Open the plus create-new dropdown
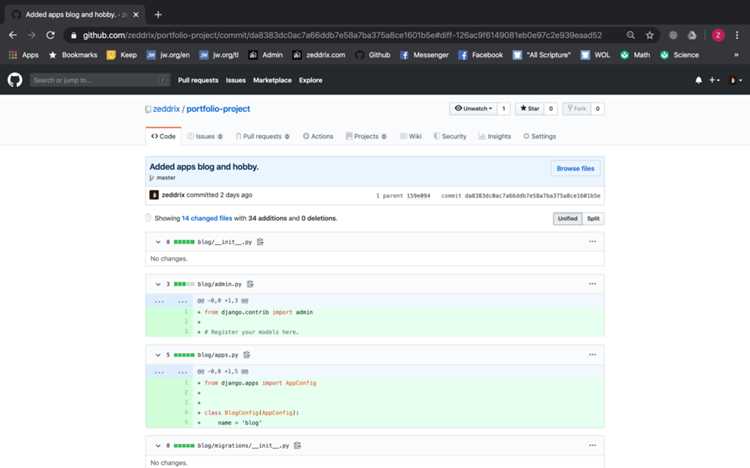The height and width of the screenshot is (468, 750). tap(714, 80)
